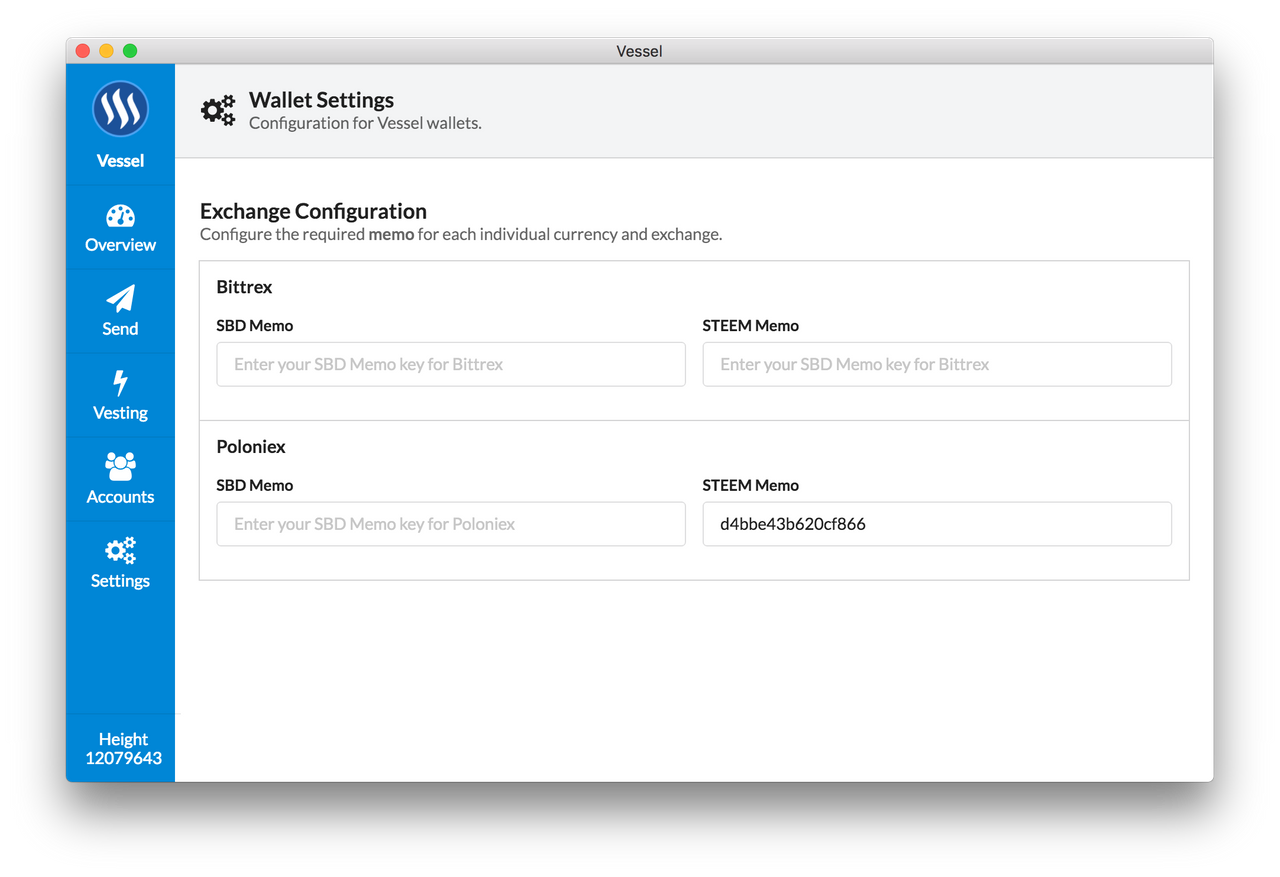Click the Poloniex section title

251,447
